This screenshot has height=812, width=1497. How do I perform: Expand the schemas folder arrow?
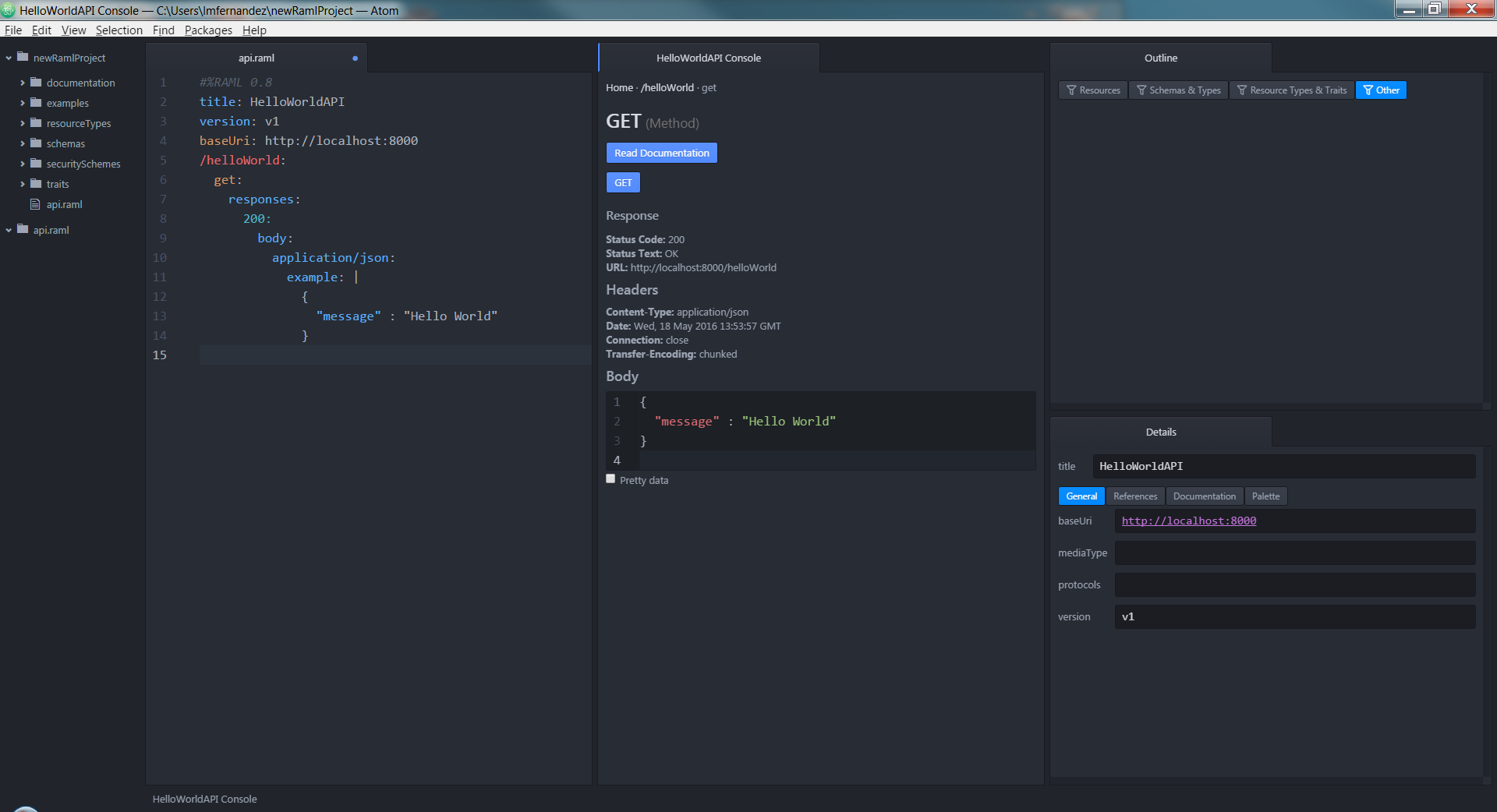23,143
